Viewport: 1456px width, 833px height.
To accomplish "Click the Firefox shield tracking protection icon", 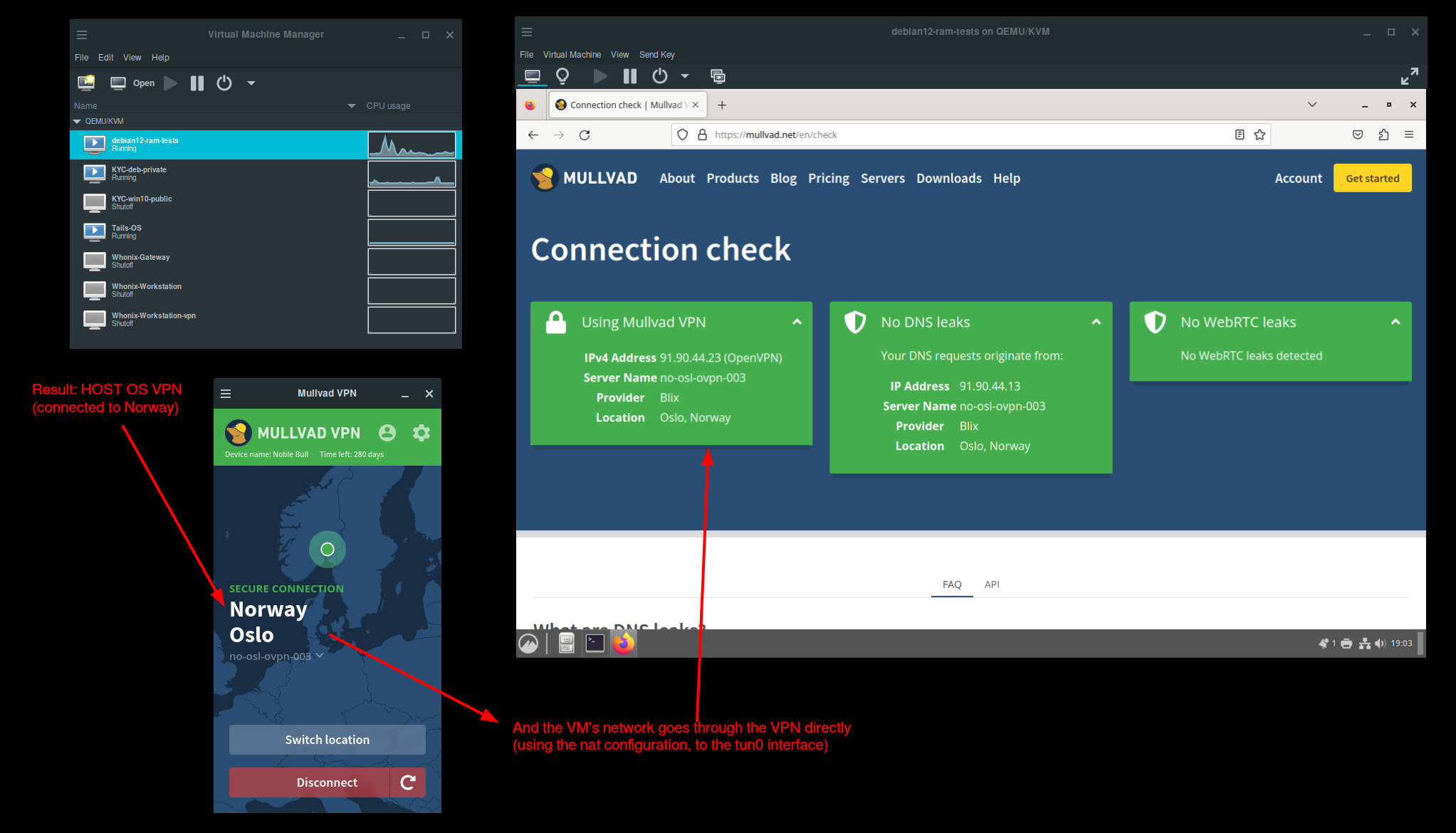I will pyautogui.click(x=683, y=135).
